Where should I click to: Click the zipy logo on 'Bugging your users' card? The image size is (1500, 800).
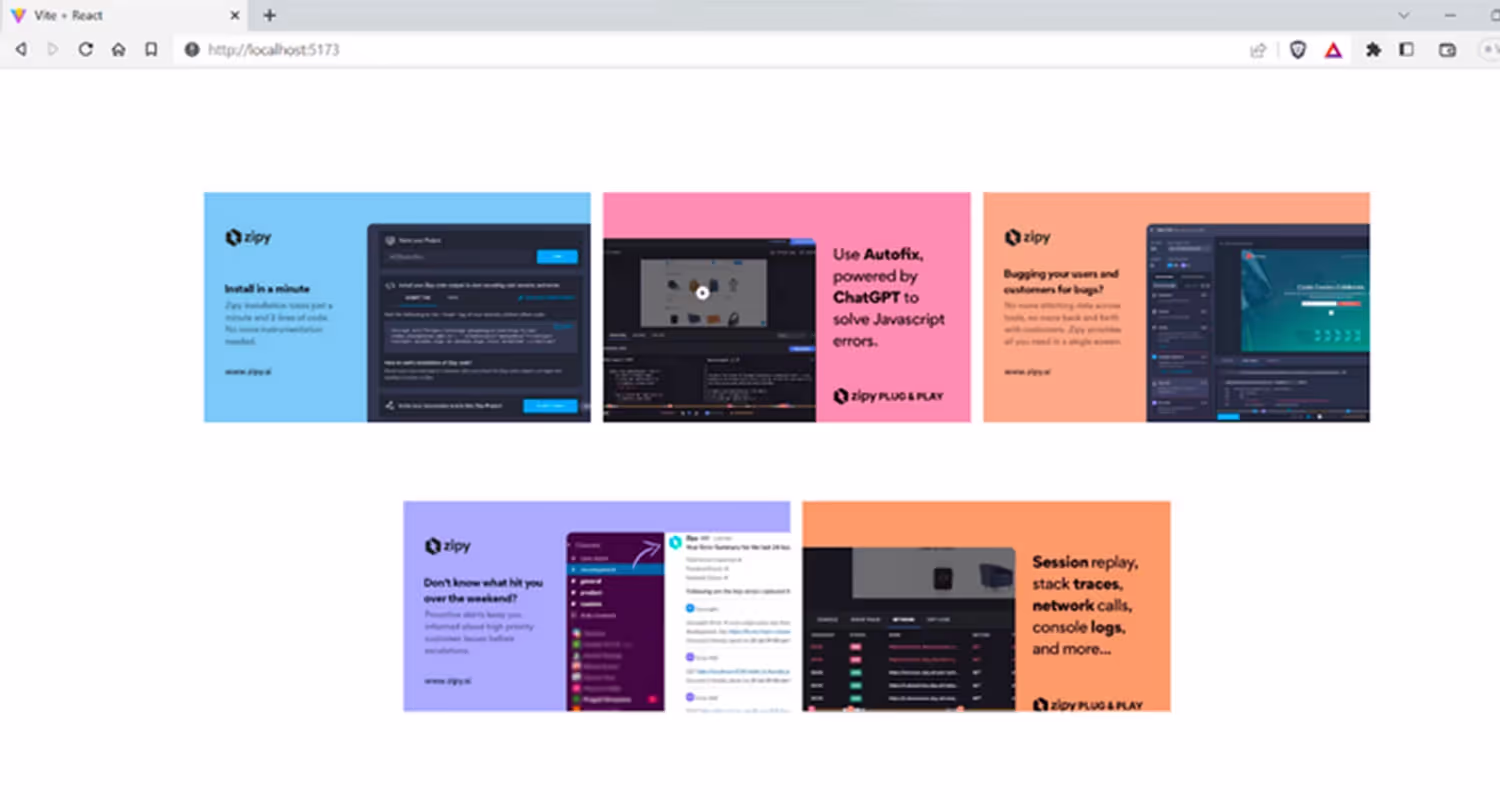tap(1027, 237)
